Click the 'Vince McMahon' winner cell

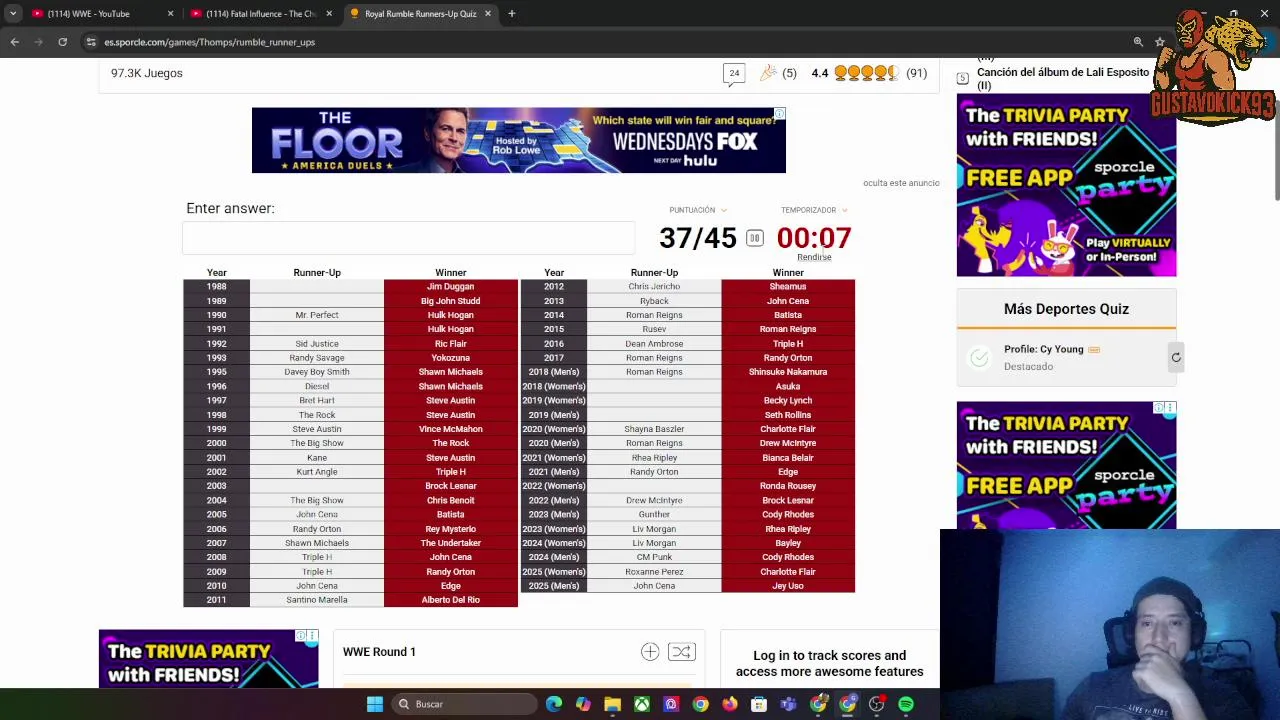pos(451,429)
